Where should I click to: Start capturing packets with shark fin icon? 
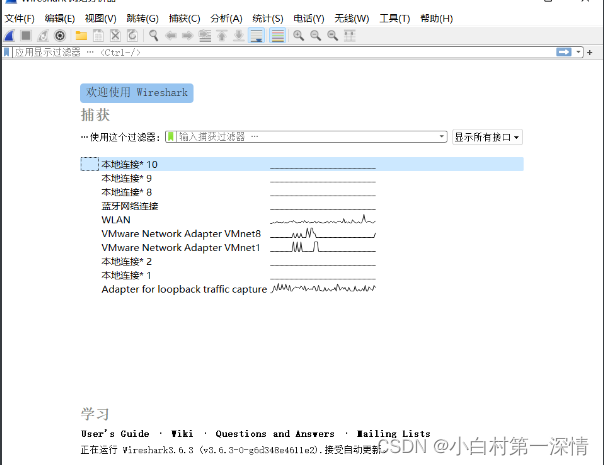click(x=9, y=36)
